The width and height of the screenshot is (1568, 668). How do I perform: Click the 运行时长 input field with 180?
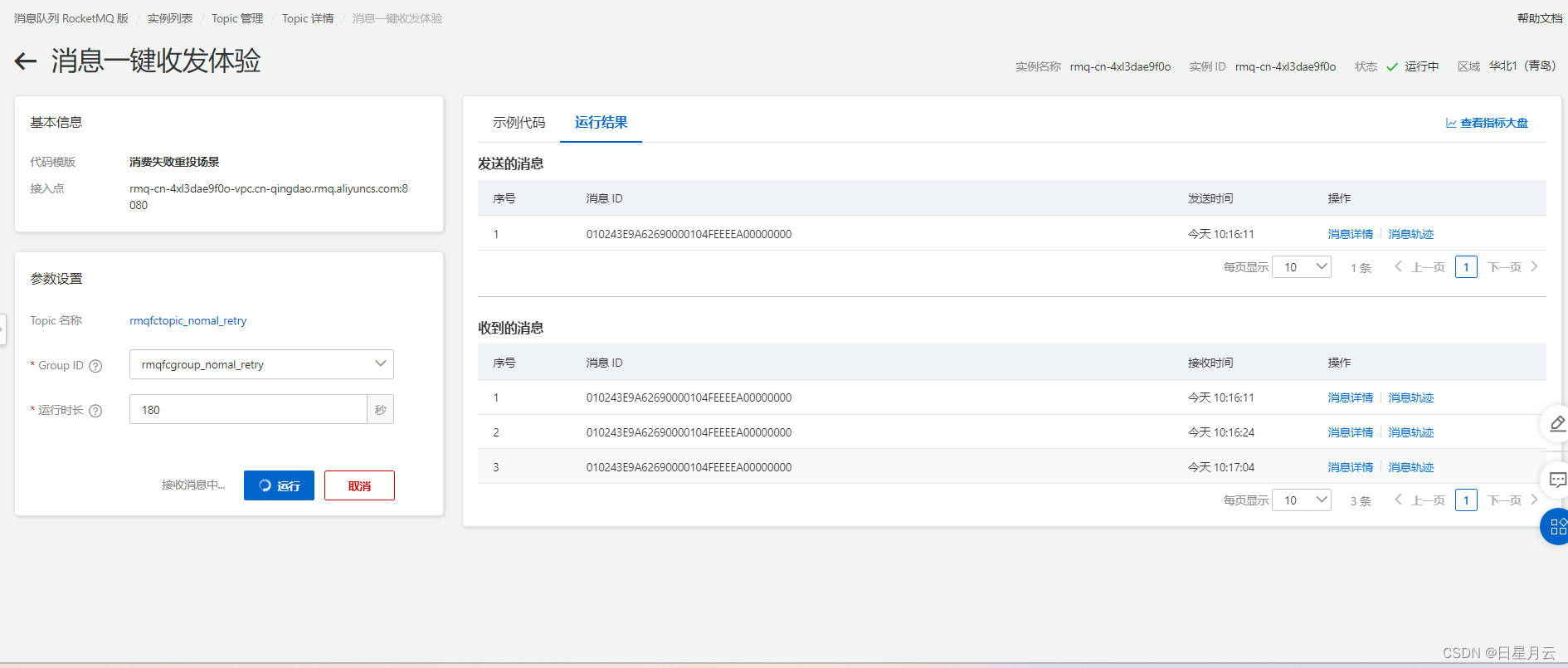248,409
